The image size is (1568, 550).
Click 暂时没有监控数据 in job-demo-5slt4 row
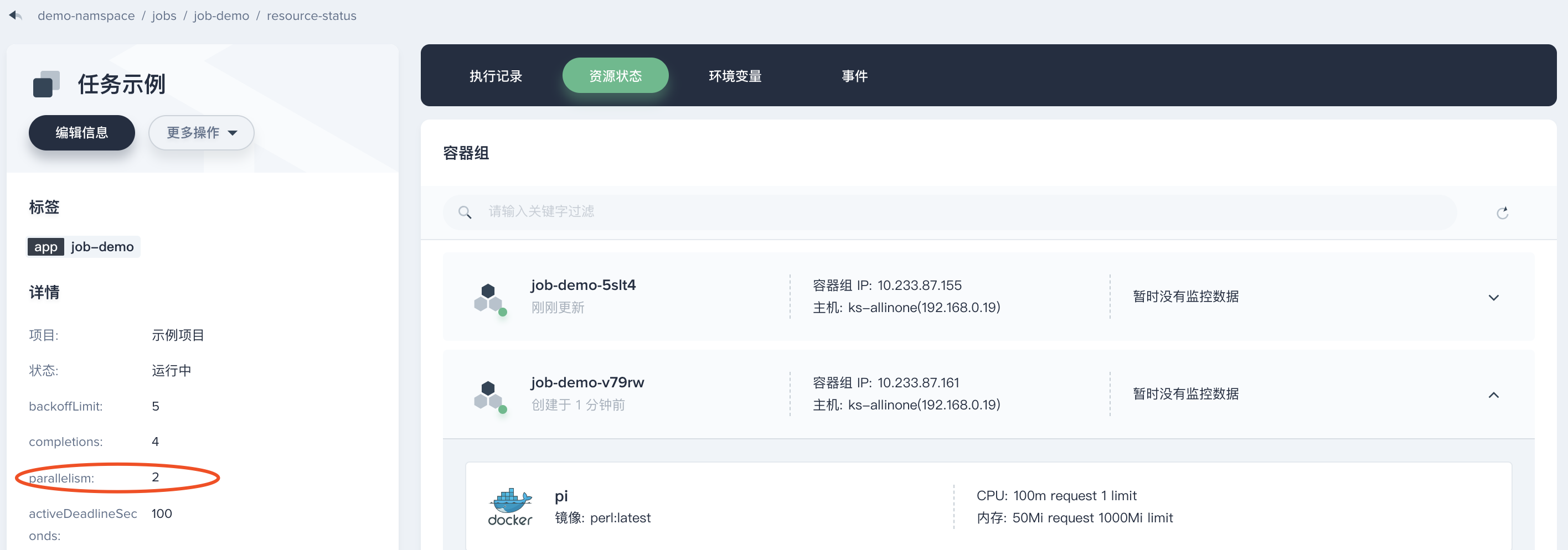pyautogui.click(x=1186, y=296)
